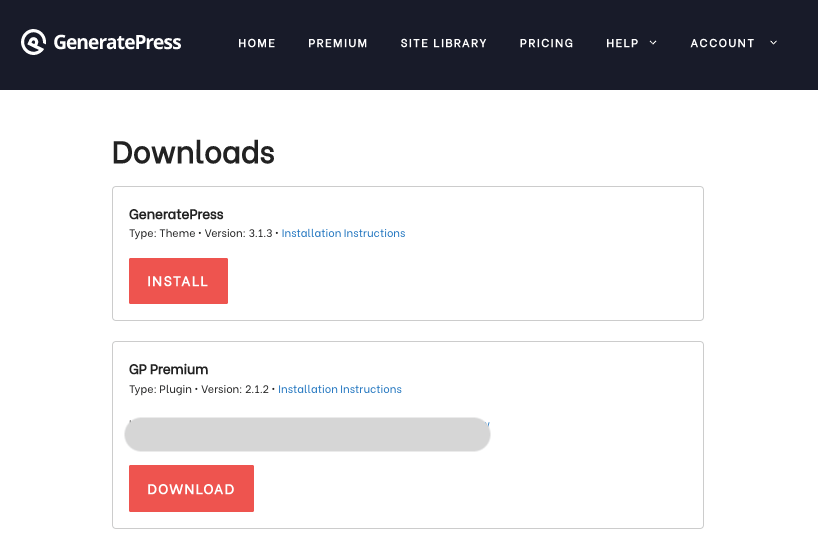Open Installation Instructions for GP Premium plugin
This screenshot has height=557, width=818.
coord(340,389)
